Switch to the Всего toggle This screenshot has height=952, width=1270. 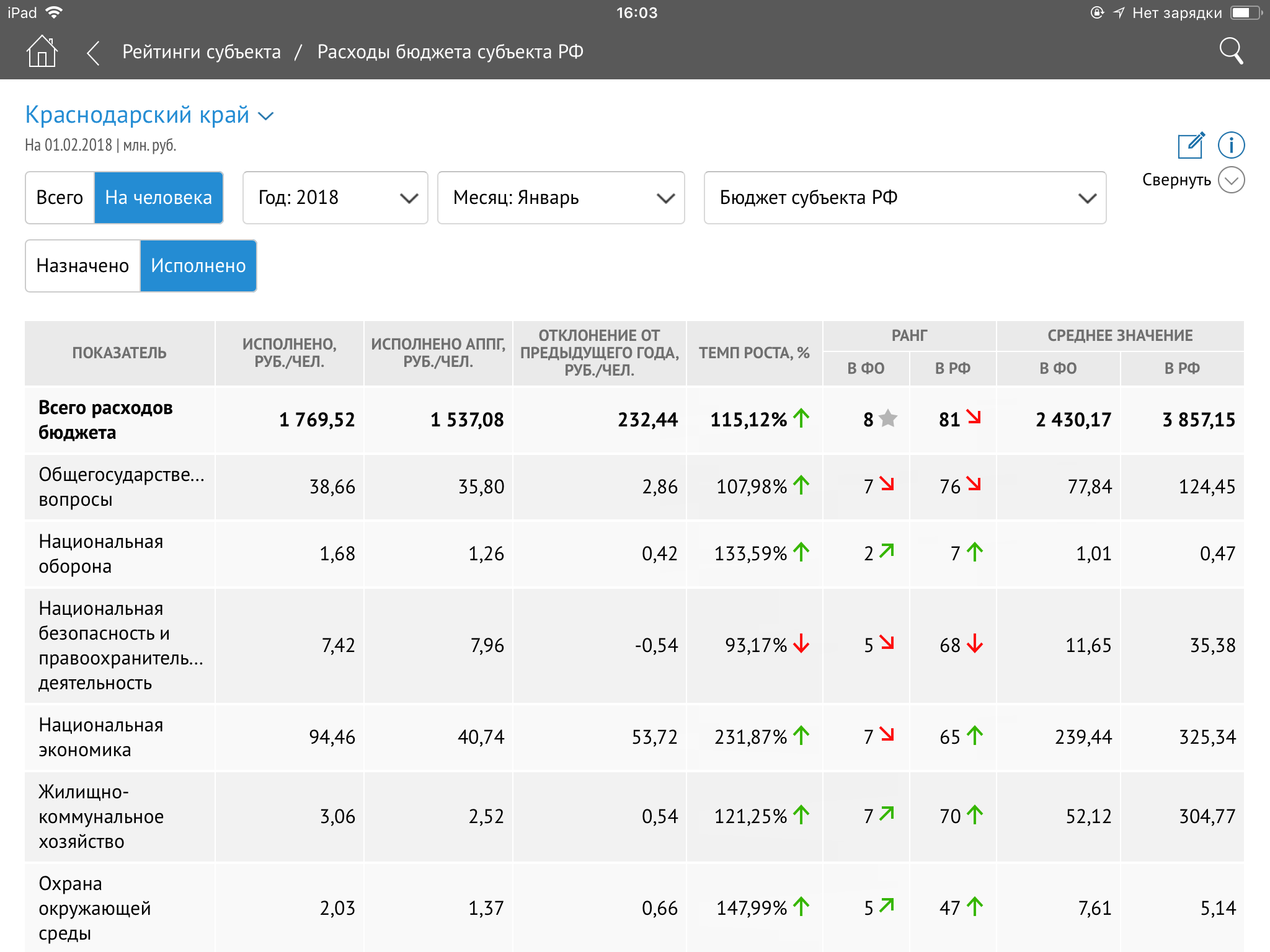click(x=60, y=198)
